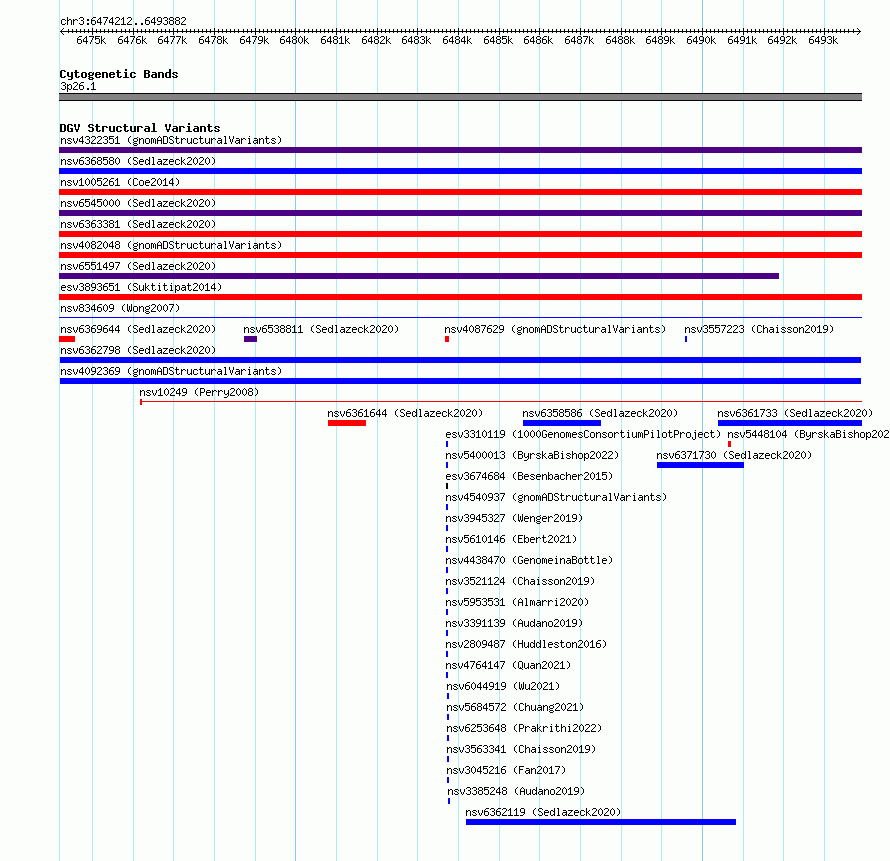This screenshot has width=890, height=861.
Task: Click the nsv4438470 (GenomeinaBottle) label
Action: click(529, 560)
